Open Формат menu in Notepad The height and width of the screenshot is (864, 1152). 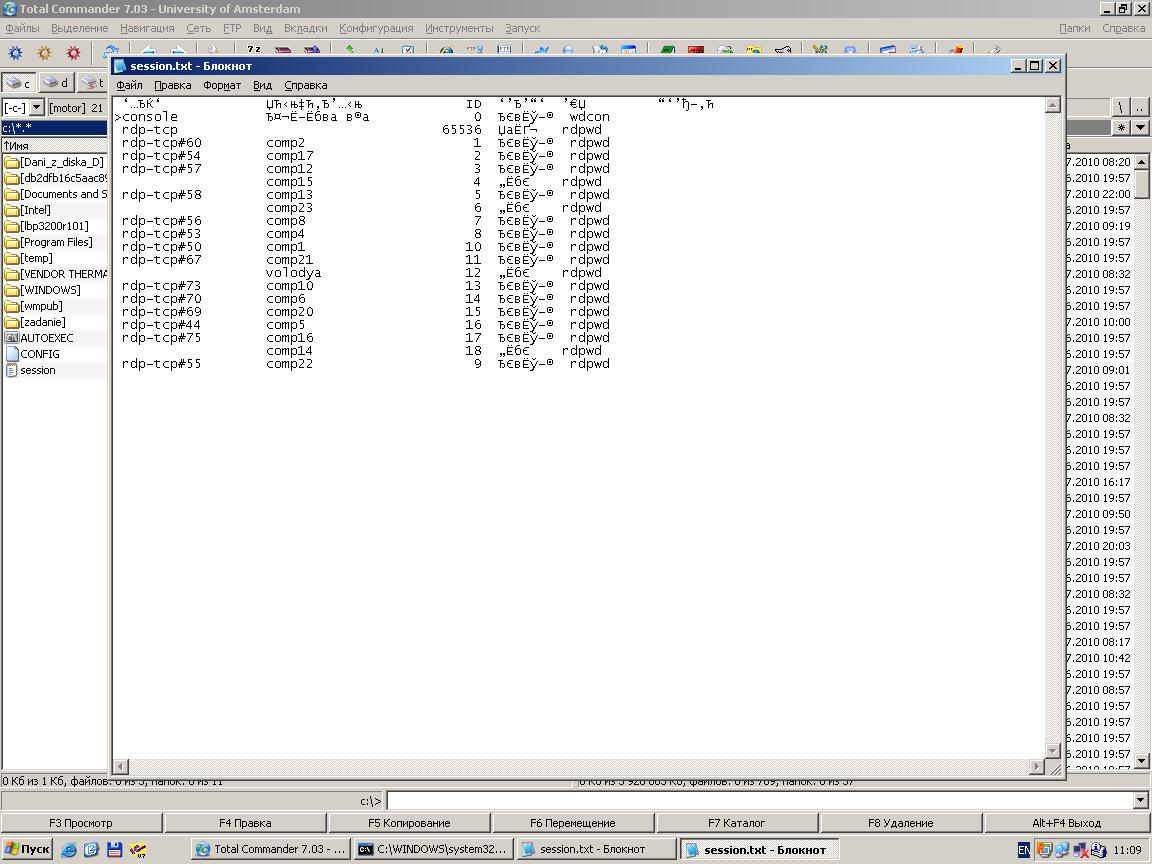tap(222, 85)
